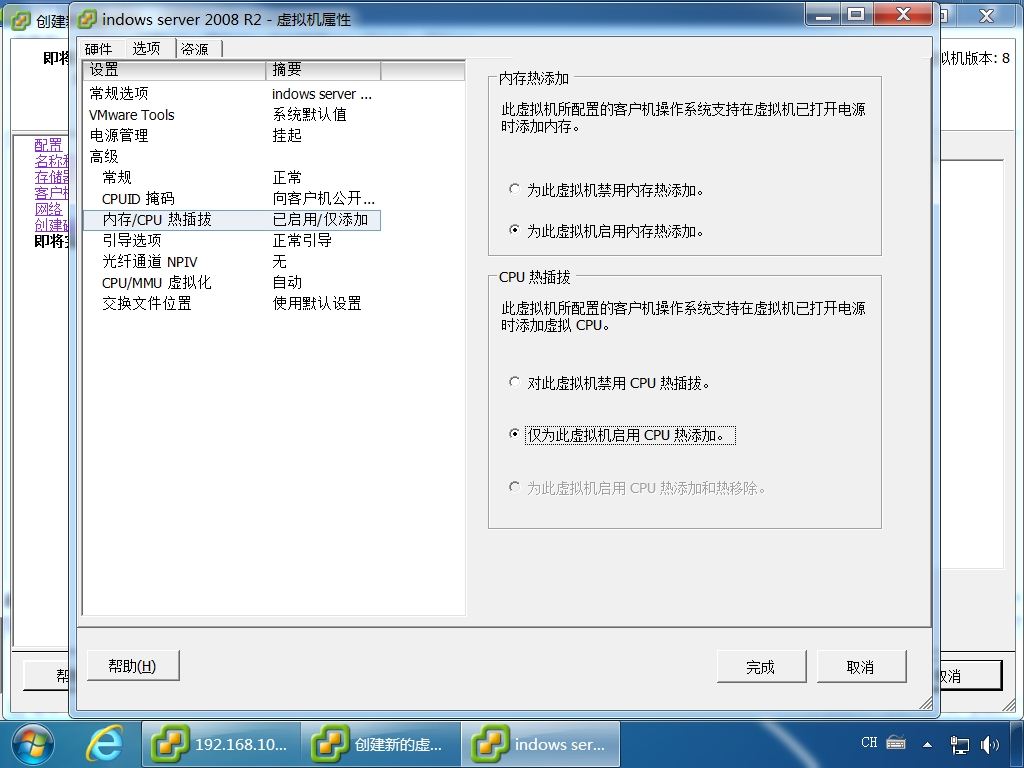Screen dimensions: 1024x768
Task: Click the 完成 button
Action: tap(761, 667)
